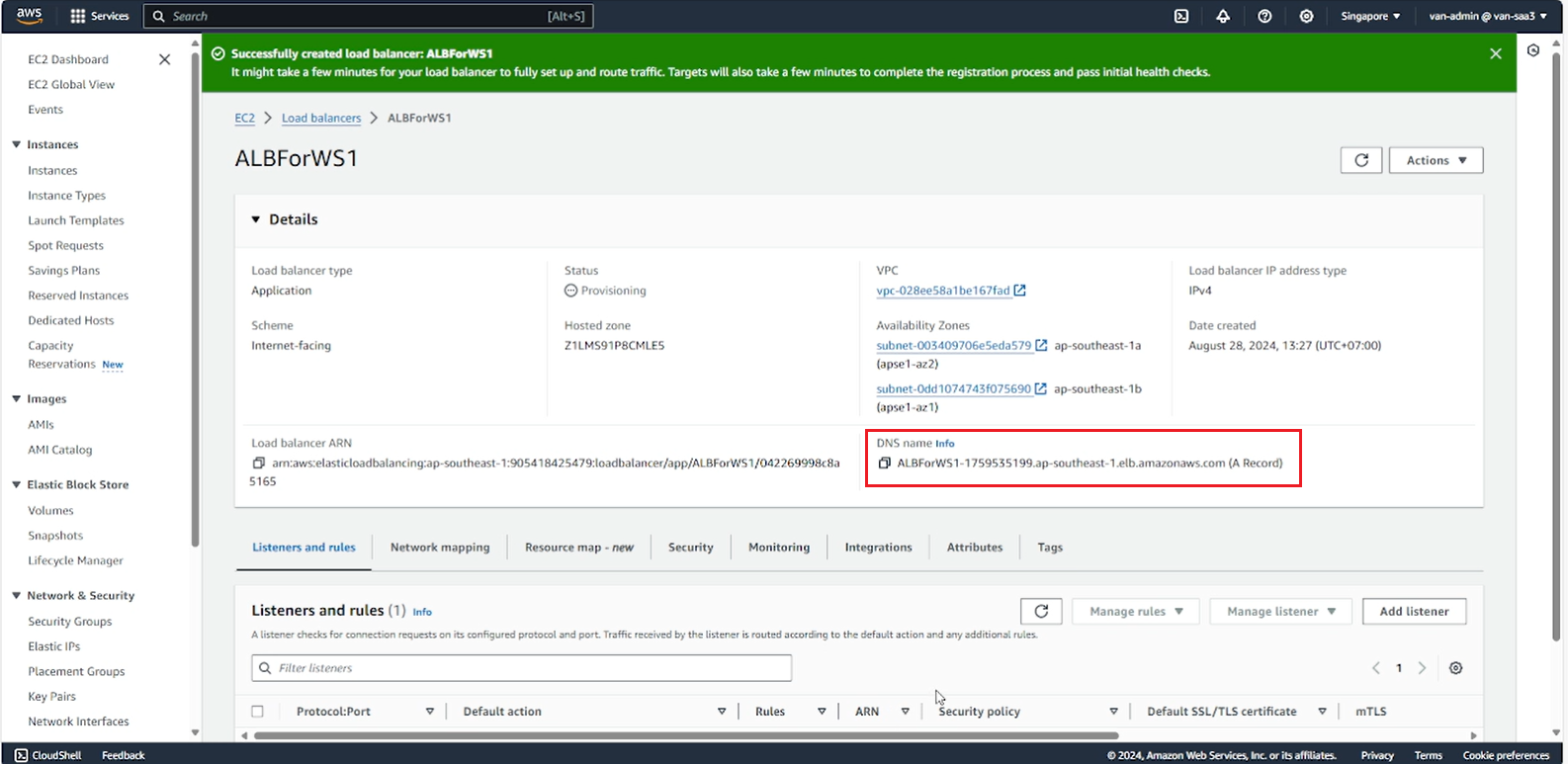Click the listeners table horizontal scrollbar
This screenshot has height=764, width=1568.
pos(686,735)
